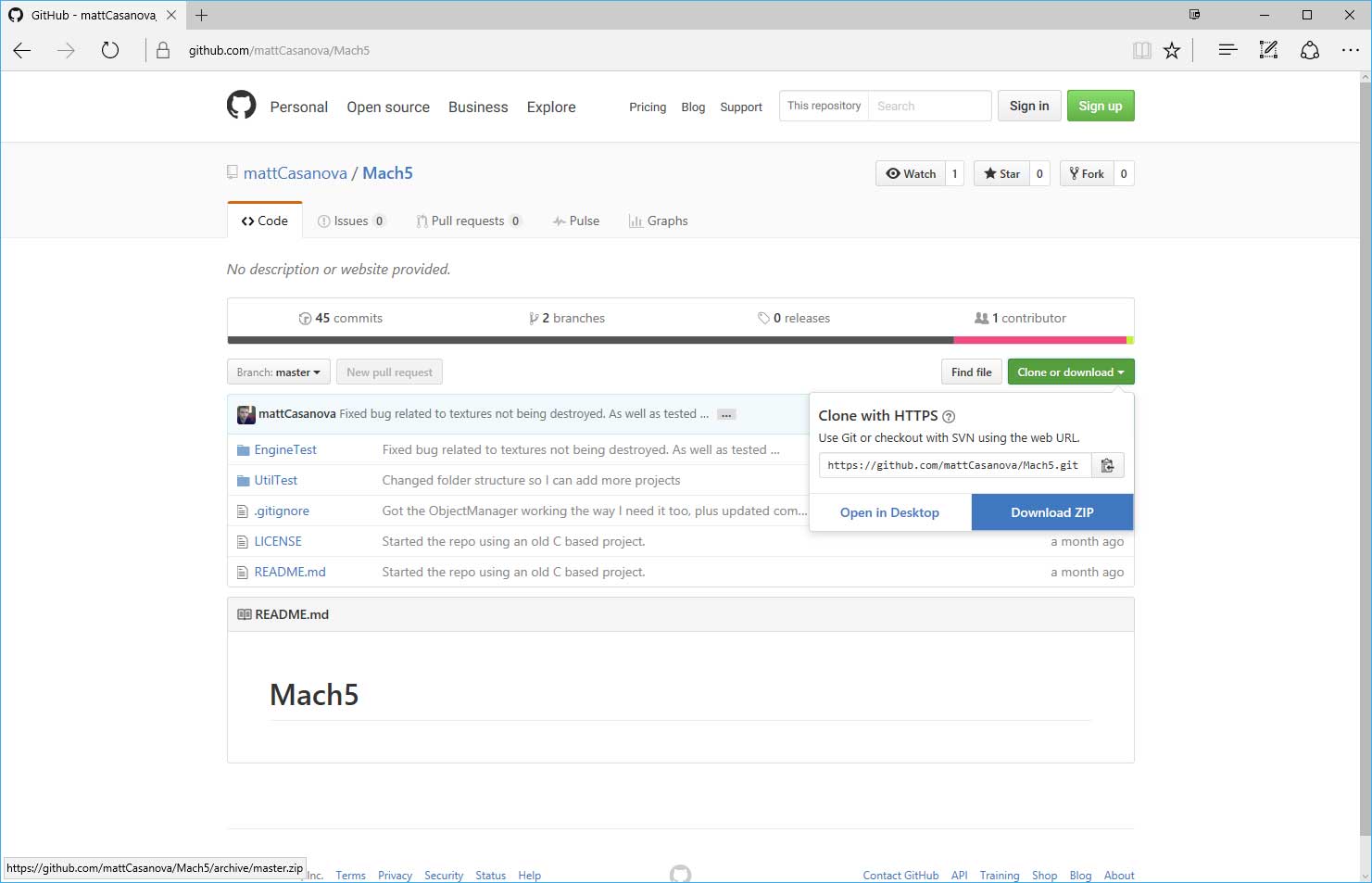Open reading view icon in address bar

pos(1142,51)
